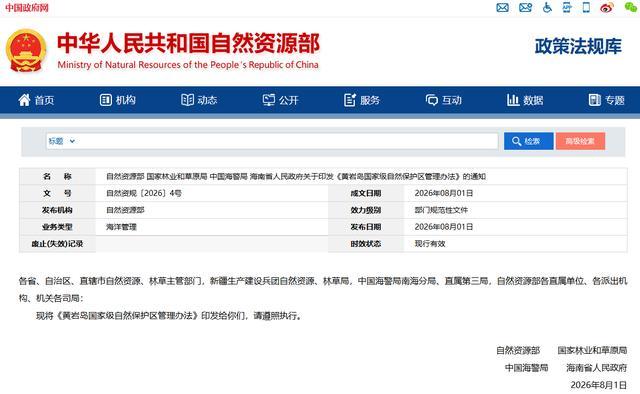The width and height of the screenshot is (640, 394).
Task: Open the 中国政府网 link at top left
Action: [x=27, y=8]
